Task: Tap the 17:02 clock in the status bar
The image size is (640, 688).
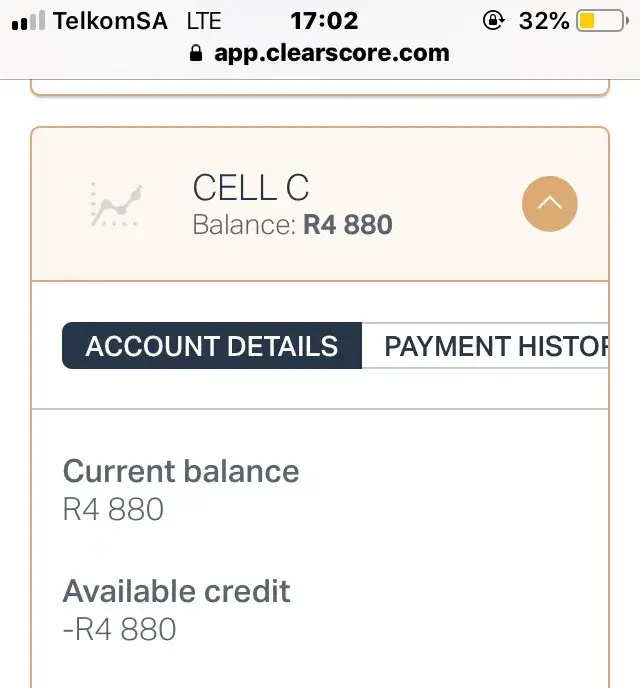Action: pyautogui.click(x=324, y=20)
